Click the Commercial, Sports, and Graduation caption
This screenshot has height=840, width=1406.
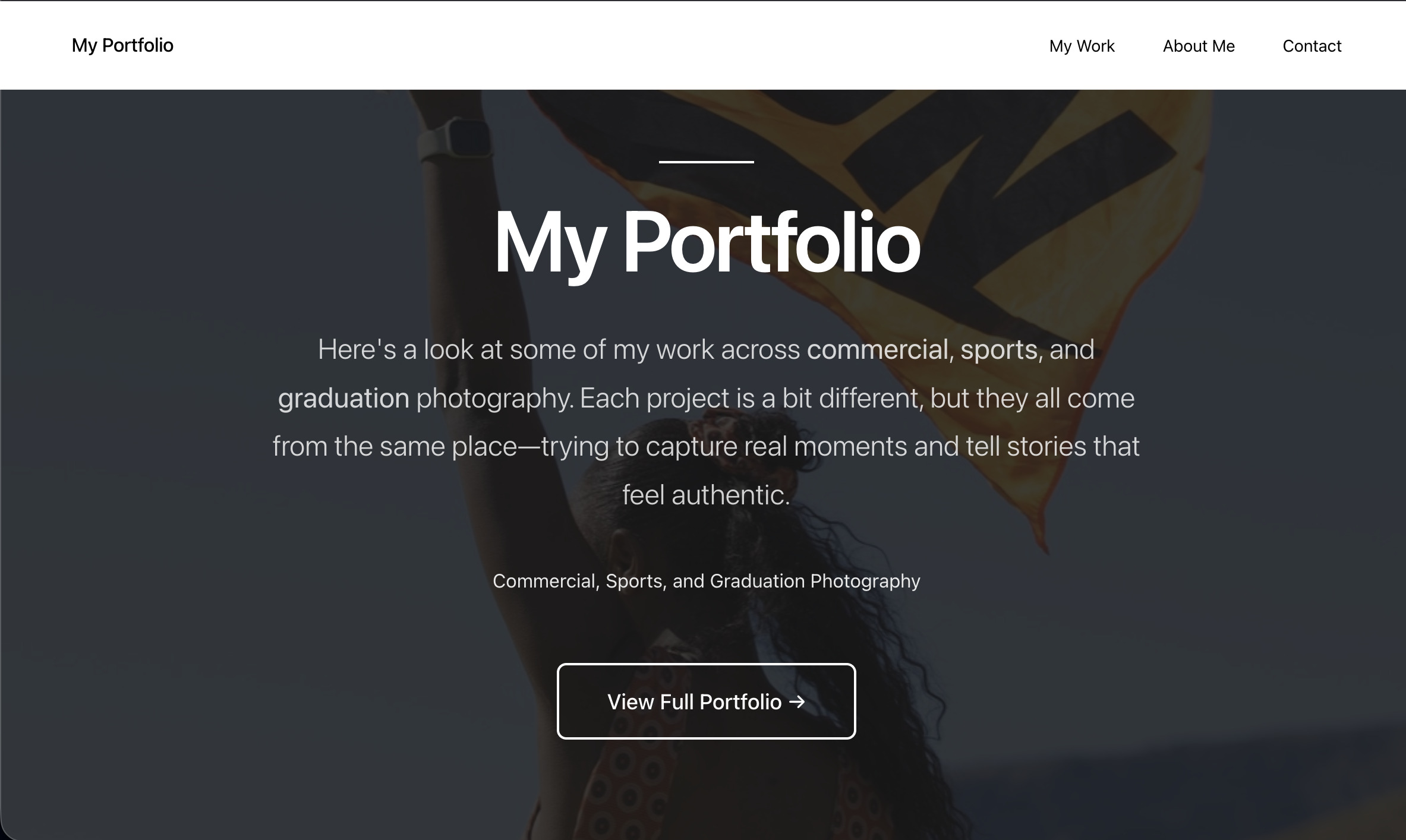[x=706, y=581]
